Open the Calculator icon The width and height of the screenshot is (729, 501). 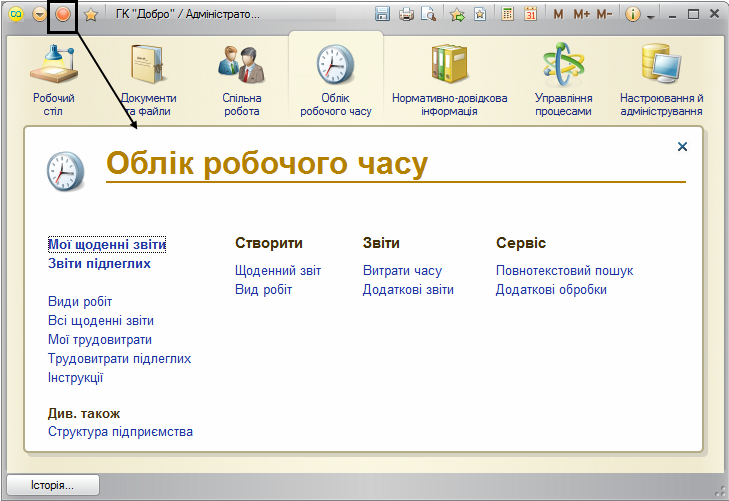(x=508, y=14)
